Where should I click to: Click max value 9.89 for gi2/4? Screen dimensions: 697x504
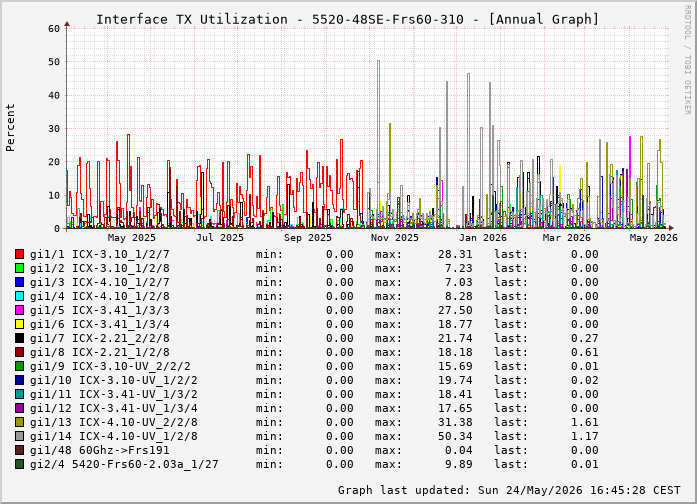click(x=458, y=464)
